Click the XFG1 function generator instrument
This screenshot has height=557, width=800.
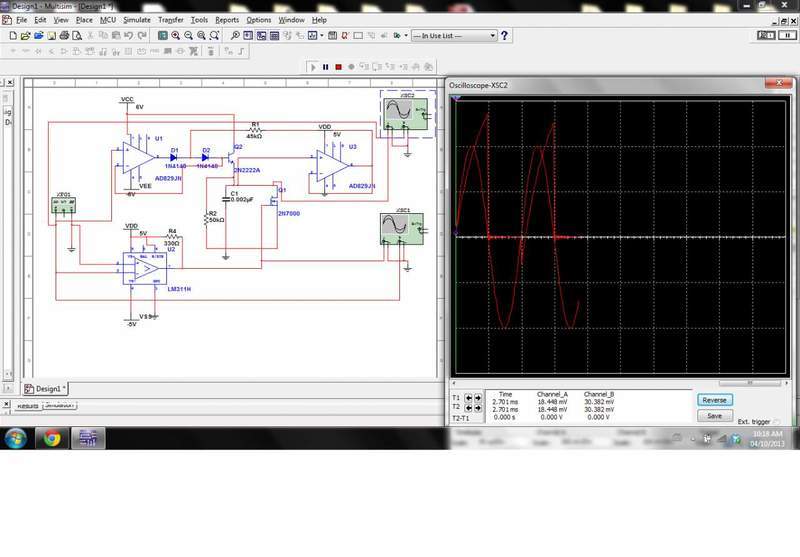(65, 206)
